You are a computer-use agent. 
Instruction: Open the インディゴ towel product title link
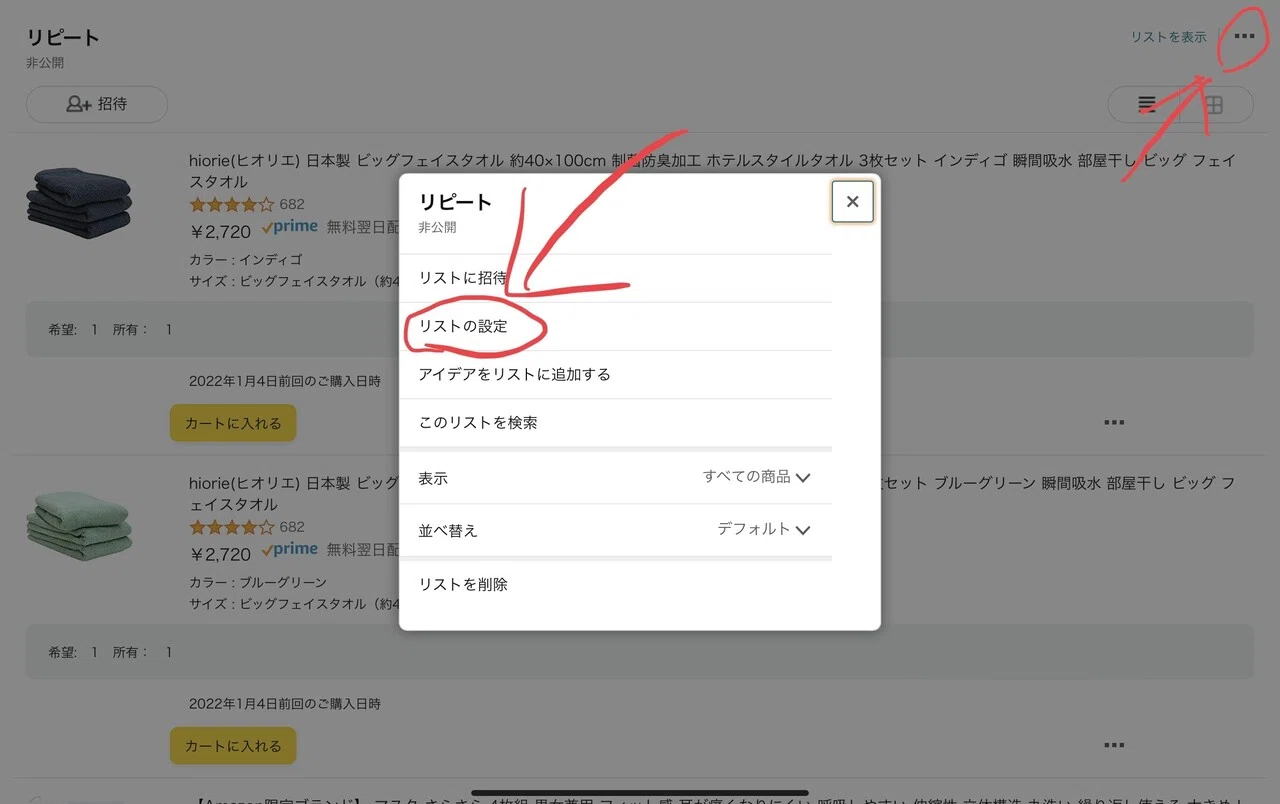coord(712,171)
